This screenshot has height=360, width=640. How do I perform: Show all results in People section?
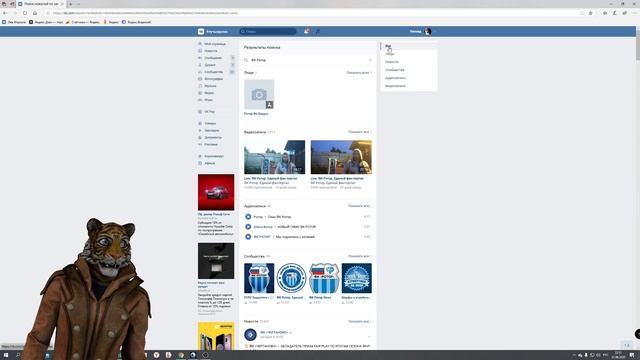click(359, 73)
